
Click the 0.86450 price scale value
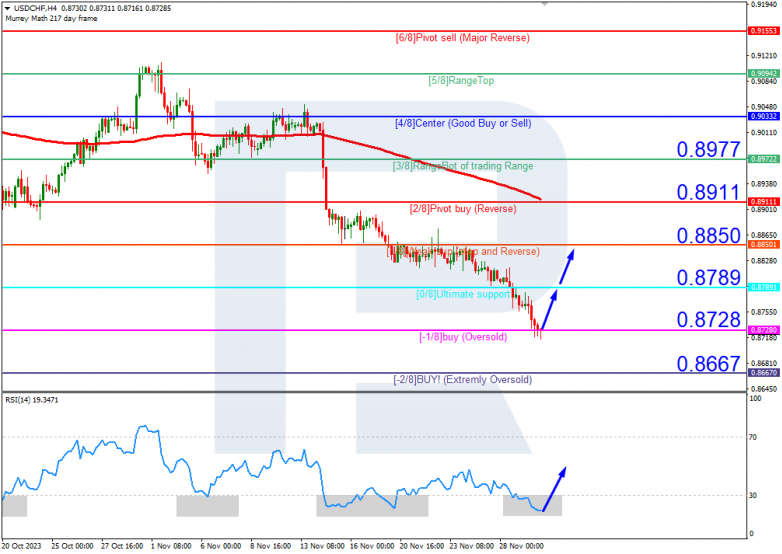[x=764, y=389]
